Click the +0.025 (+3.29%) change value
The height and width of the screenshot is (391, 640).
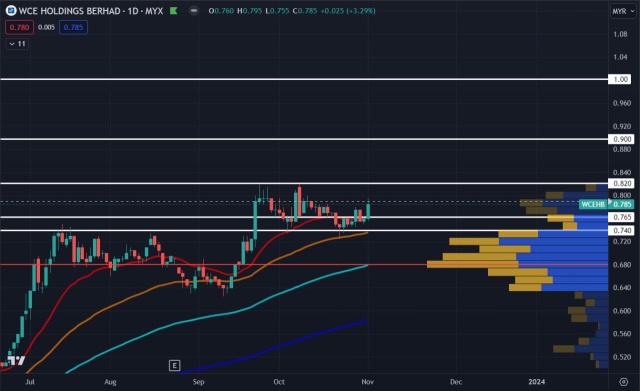coord(348,11)
